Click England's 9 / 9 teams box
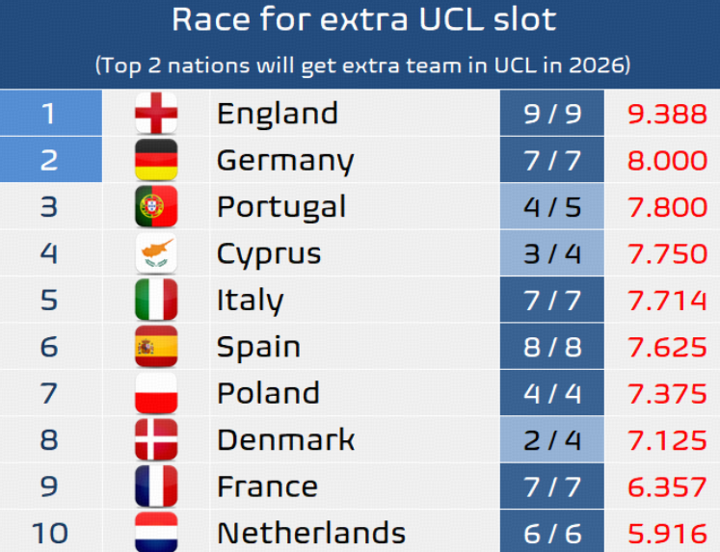The width and height of the screenshot is (720, 552). point(552,114)
